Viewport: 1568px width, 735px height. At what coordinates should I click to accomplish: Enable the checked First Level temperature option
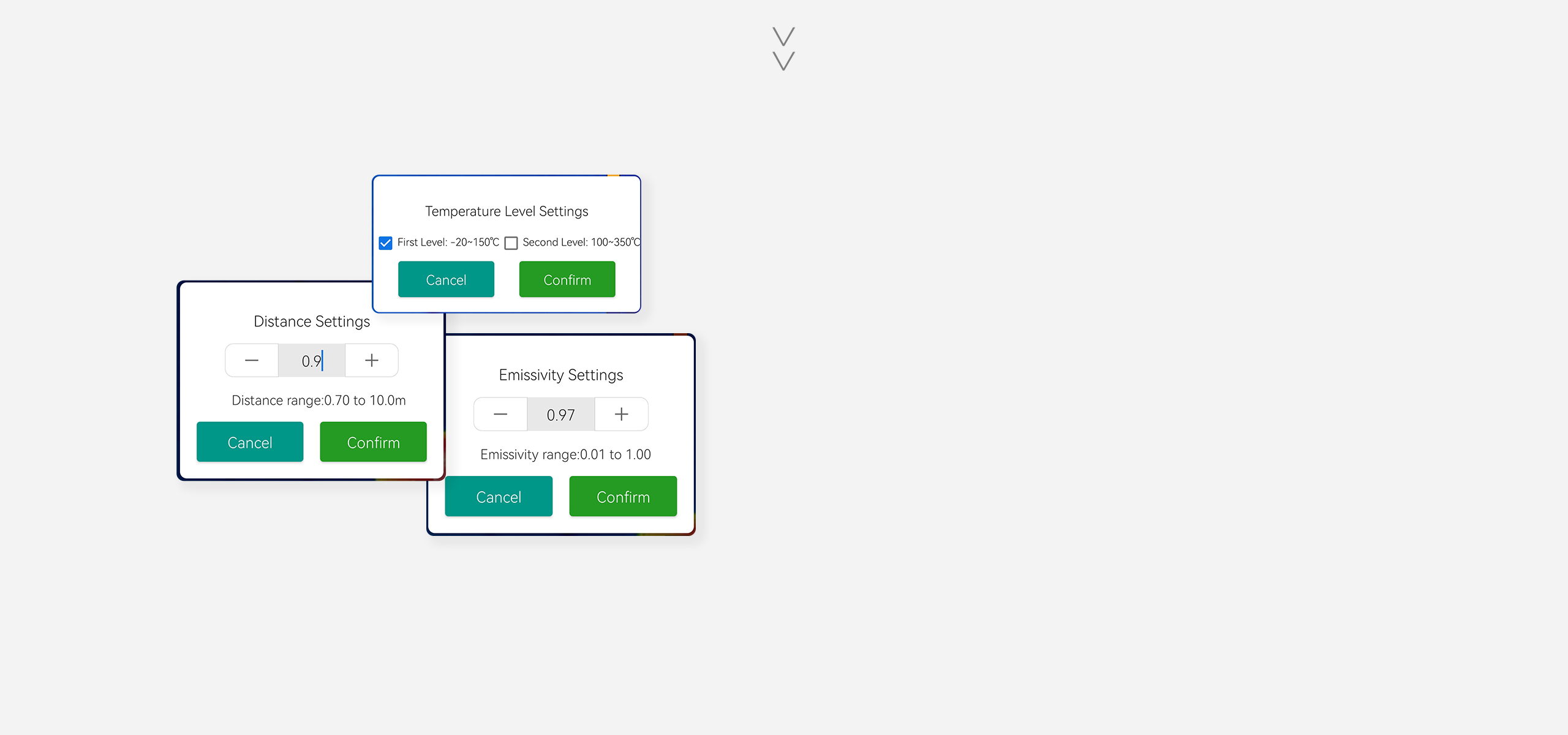pos(385,242)
